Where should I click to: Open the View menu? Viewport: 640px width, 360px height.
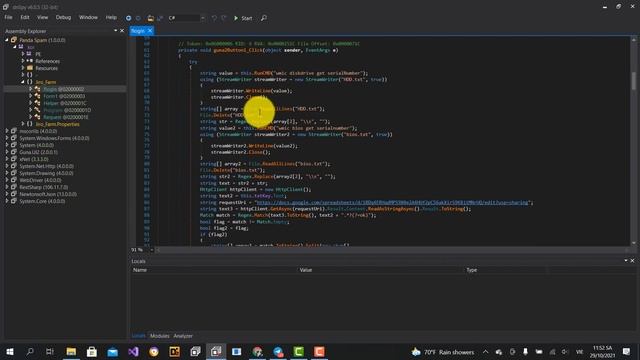pos(42,18)
